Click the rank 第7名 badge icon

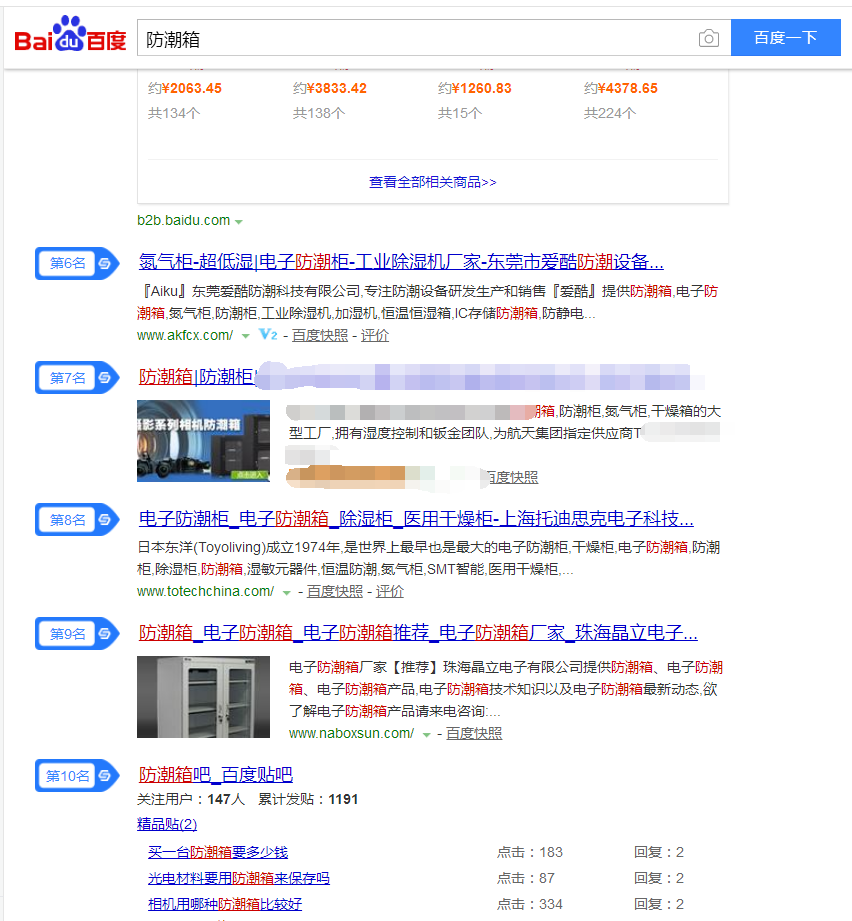tap(78, 377)
